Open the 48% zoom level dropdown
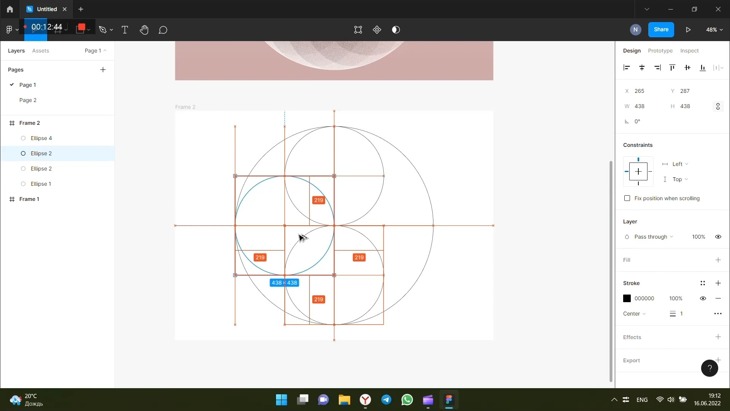 point(714,30)
